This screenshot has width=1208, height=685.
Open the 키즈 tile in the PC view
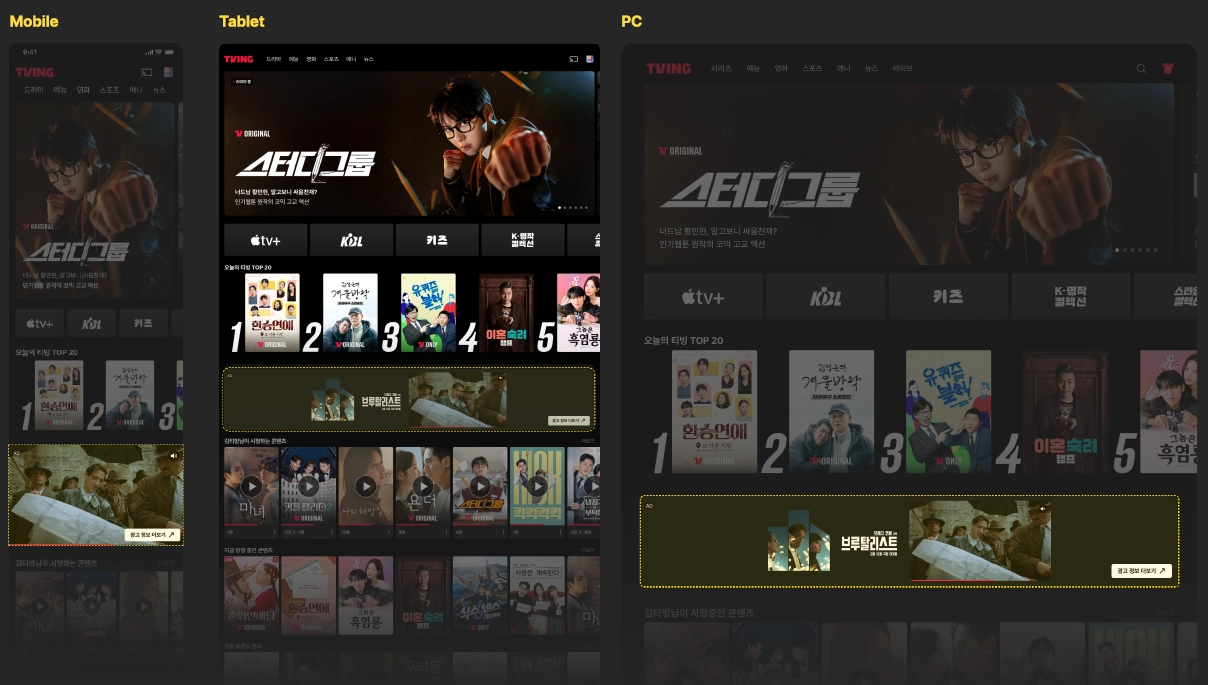(x=948, y=297)
